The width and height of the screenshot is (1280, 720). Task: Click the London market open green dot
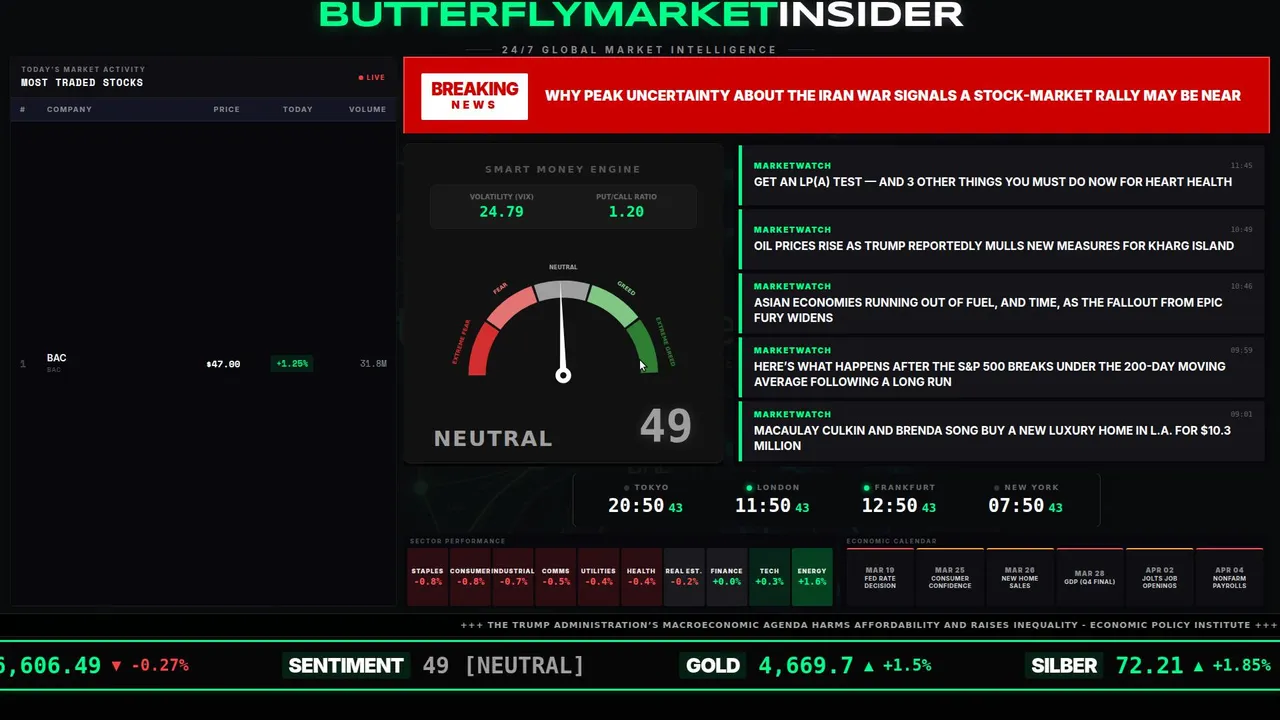pos(751,488)
